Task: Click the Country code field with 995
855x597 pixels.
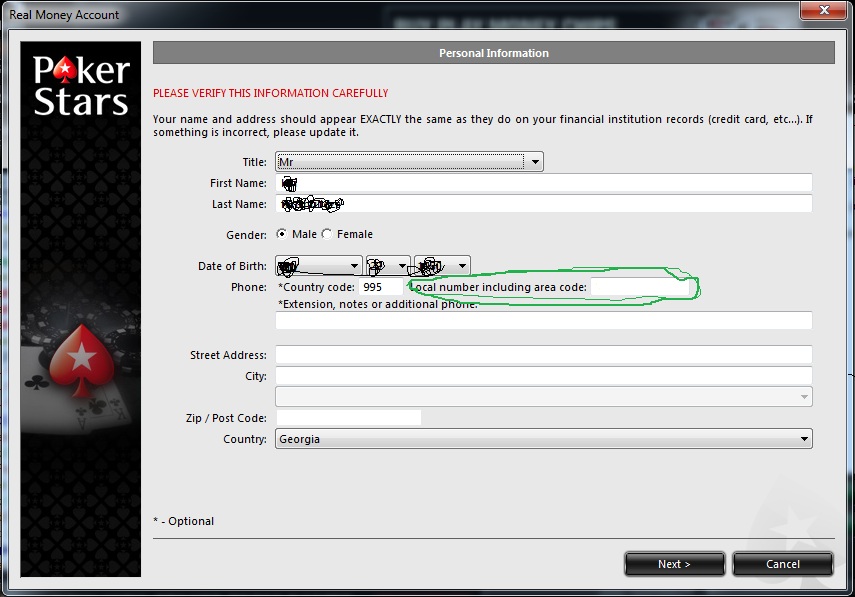Action: (381, 287)
